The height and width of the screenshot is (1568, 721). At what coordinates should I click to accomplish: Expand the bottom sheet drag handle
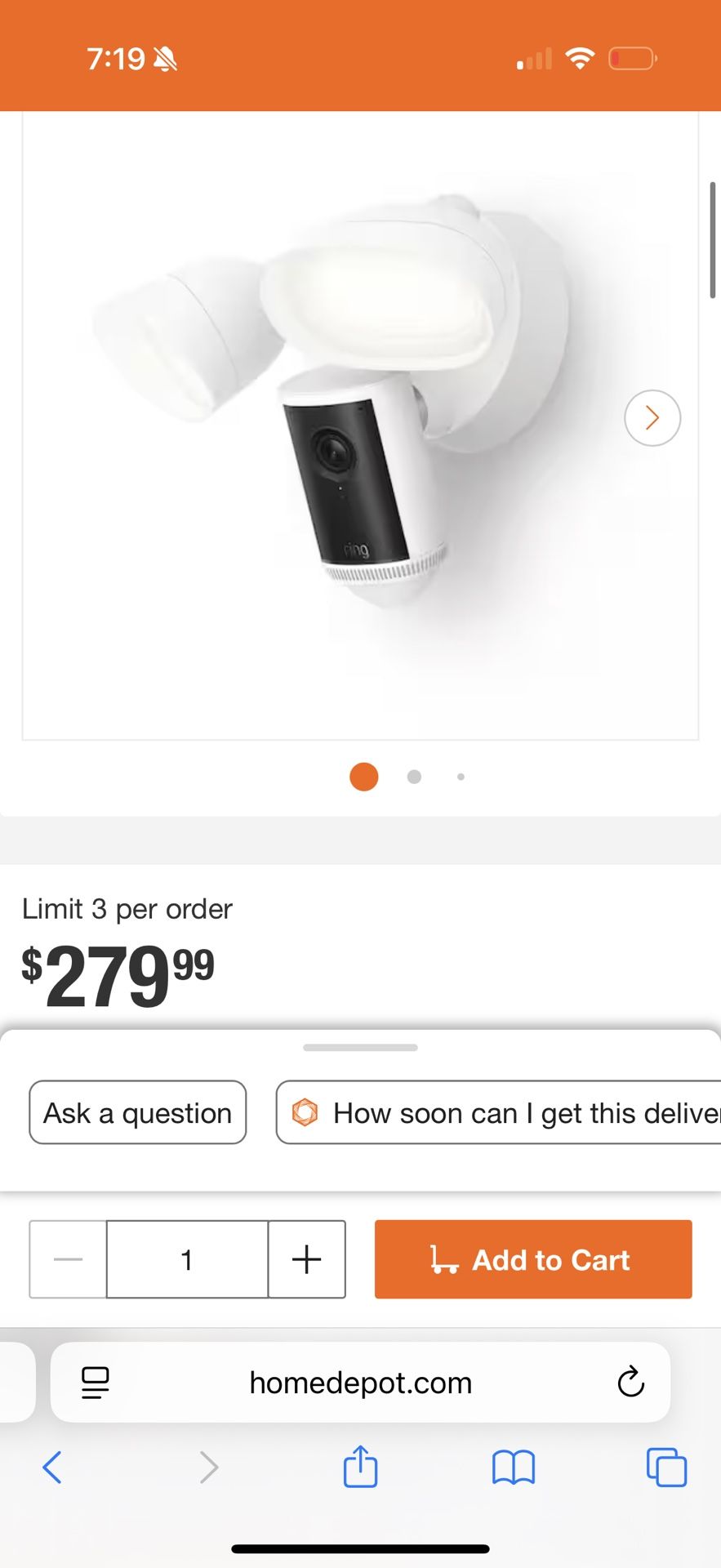coord(360,1047)
